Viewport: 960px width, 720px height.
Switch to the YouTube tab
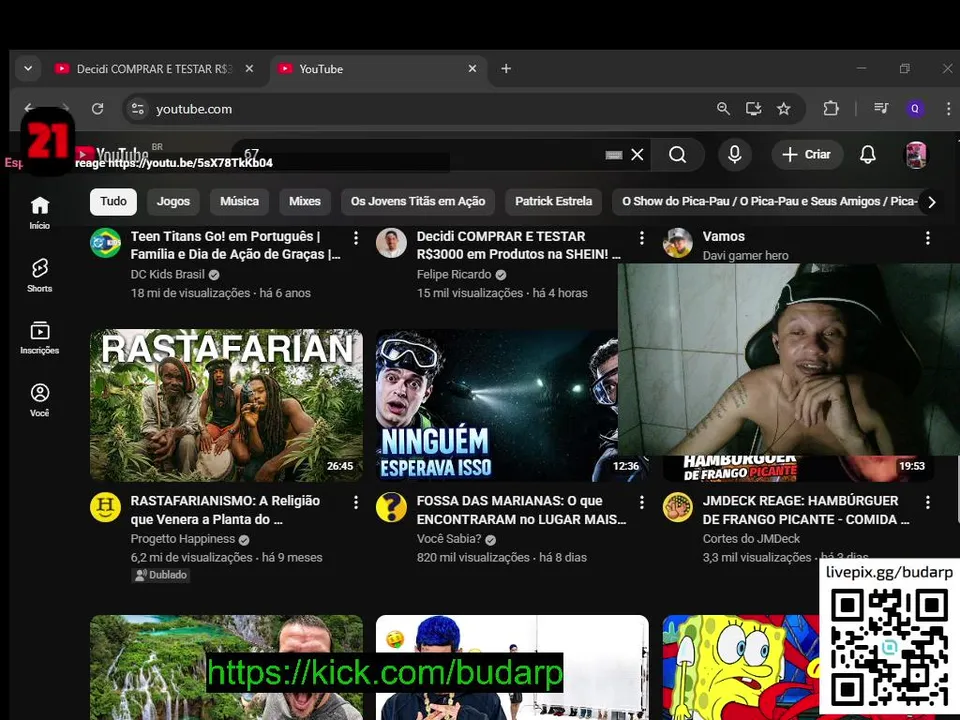[378, 69]
